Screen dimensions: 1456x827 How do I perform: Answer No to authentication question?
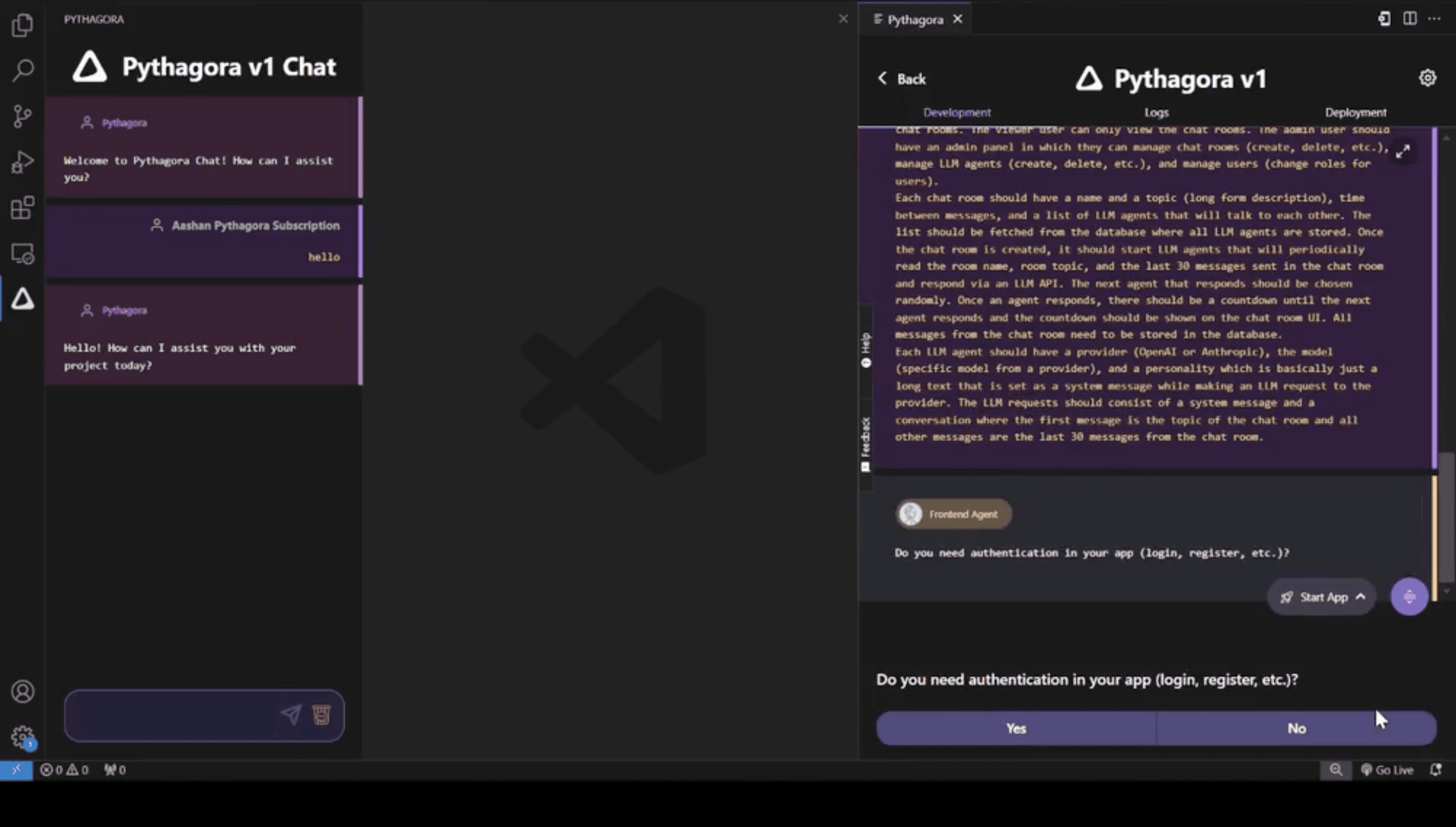(x=1296, y=728)
